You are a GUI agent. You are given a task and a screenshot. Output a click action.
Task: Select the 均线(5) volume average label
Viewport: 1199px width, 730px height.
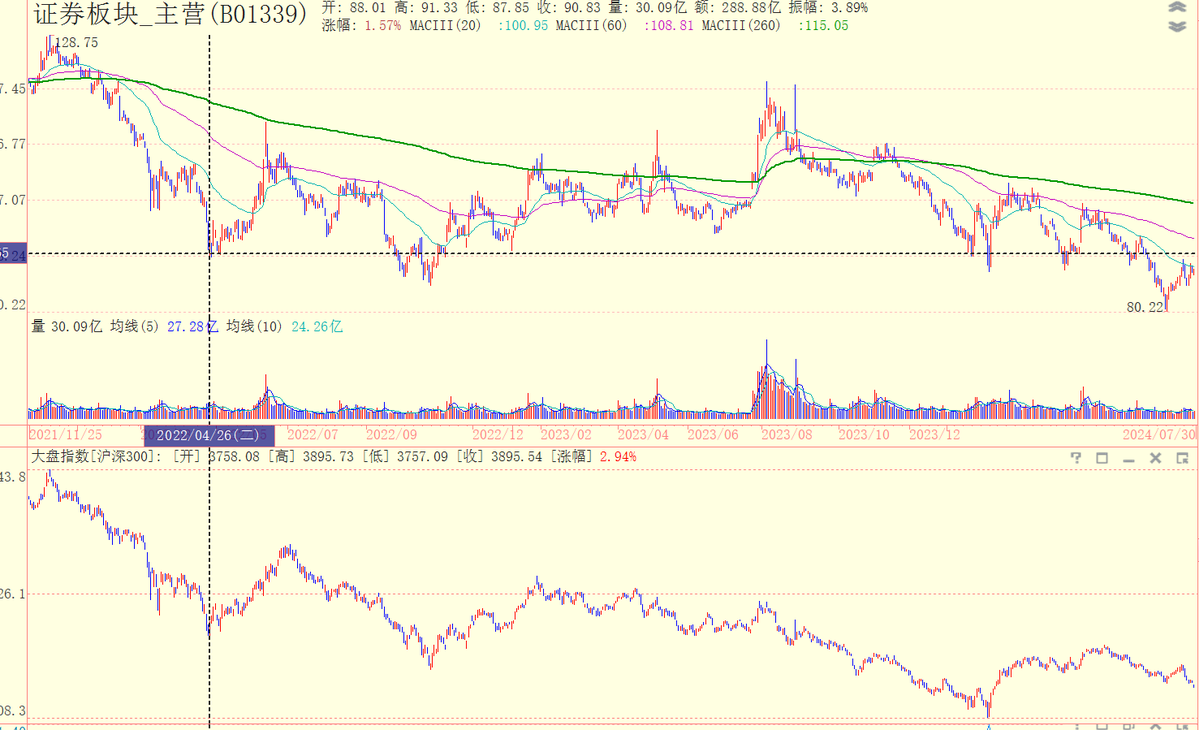pyautogui.click(x=135, y=326)
